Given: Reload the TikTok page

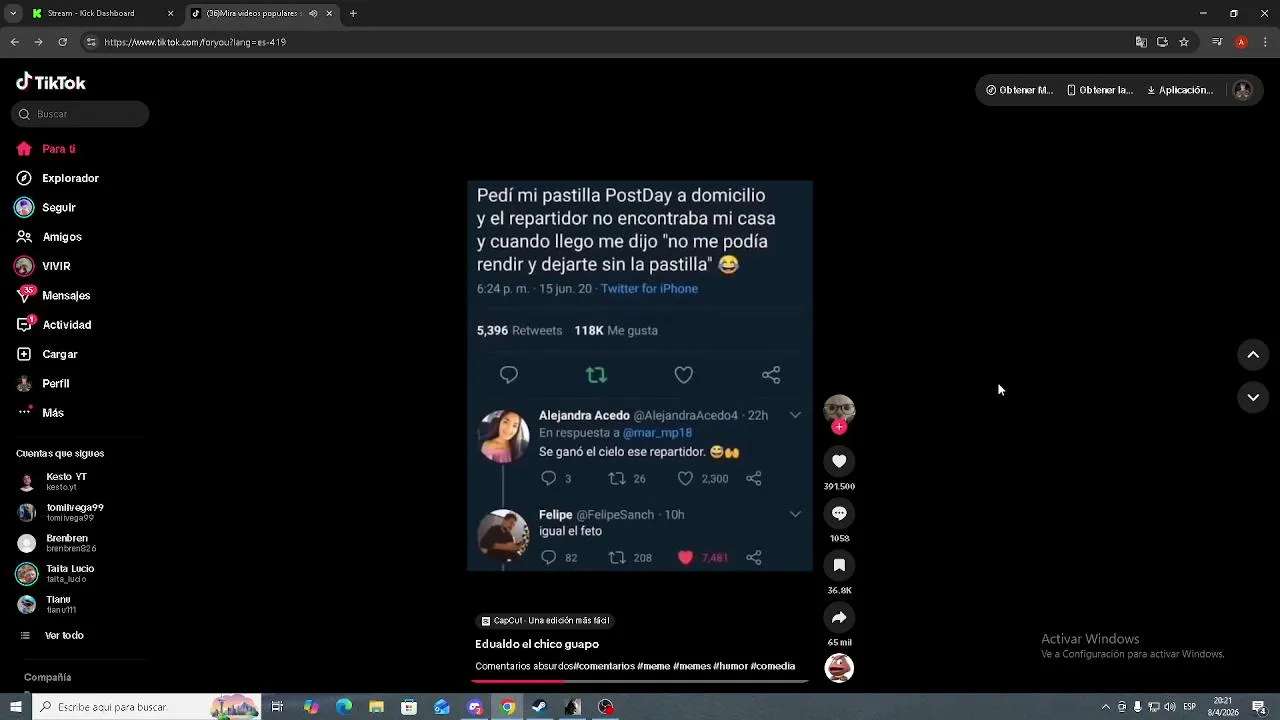Looking at the screenshot, I should (x=62, y=42).
